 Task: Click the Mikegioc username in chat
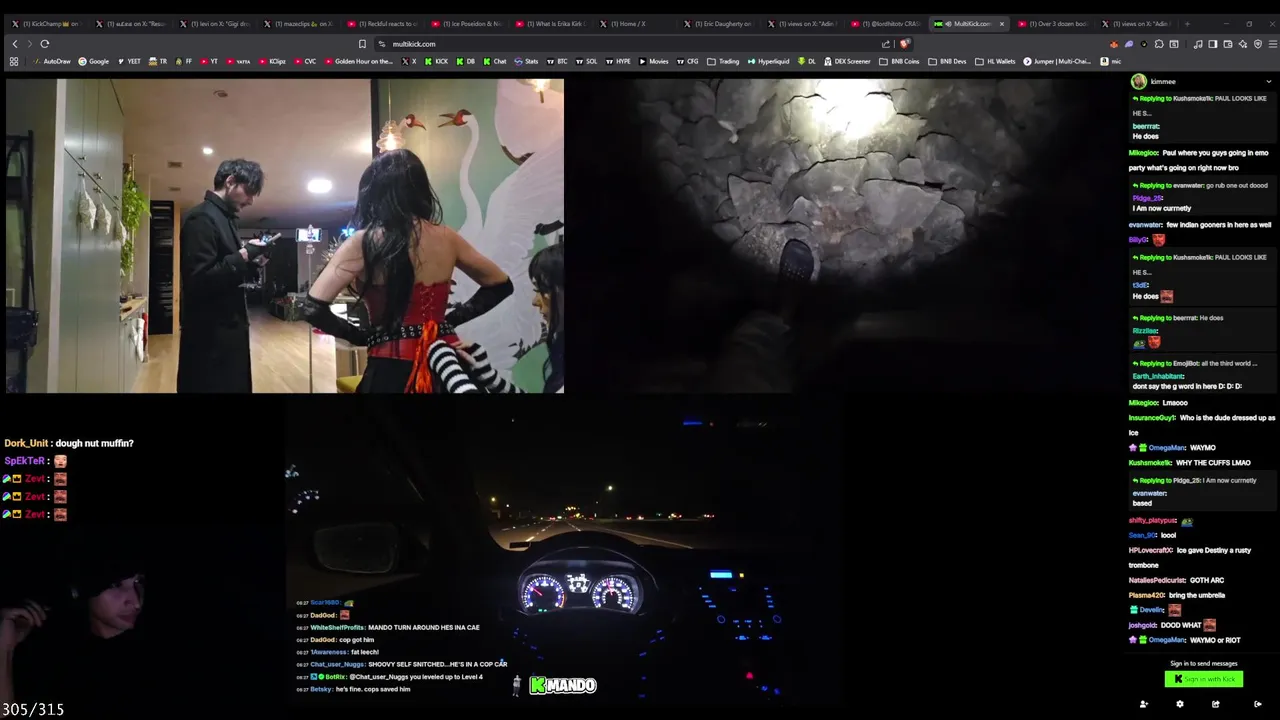coord(1144,153)
